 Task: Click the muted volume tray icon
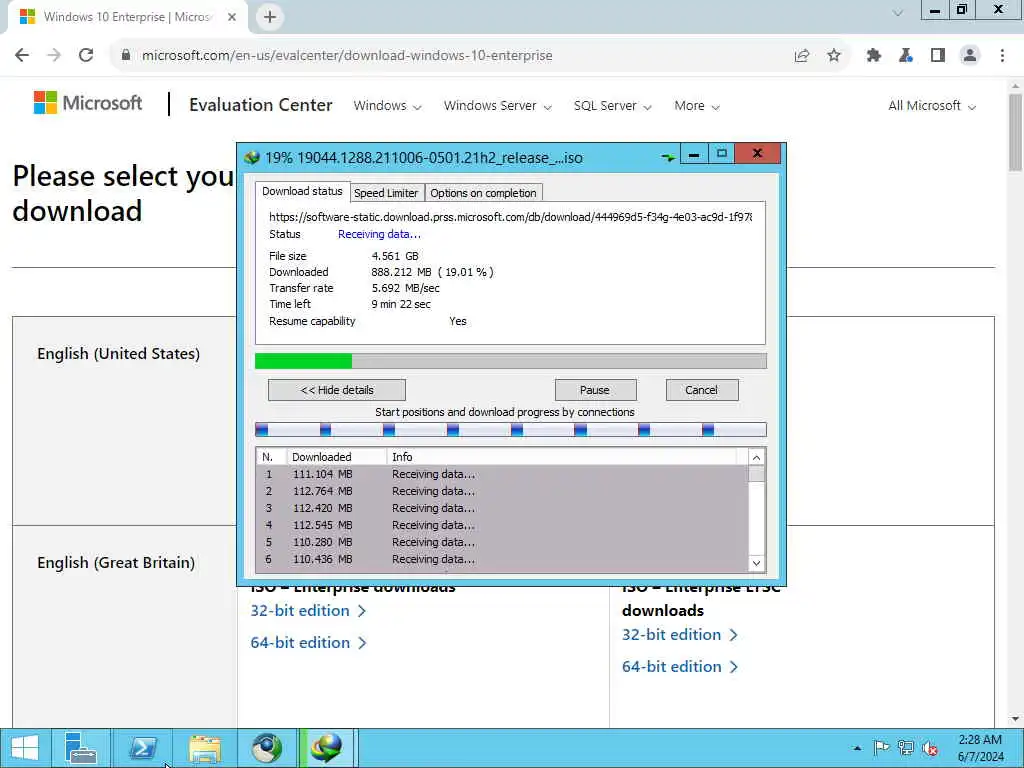tap(930, 748)
